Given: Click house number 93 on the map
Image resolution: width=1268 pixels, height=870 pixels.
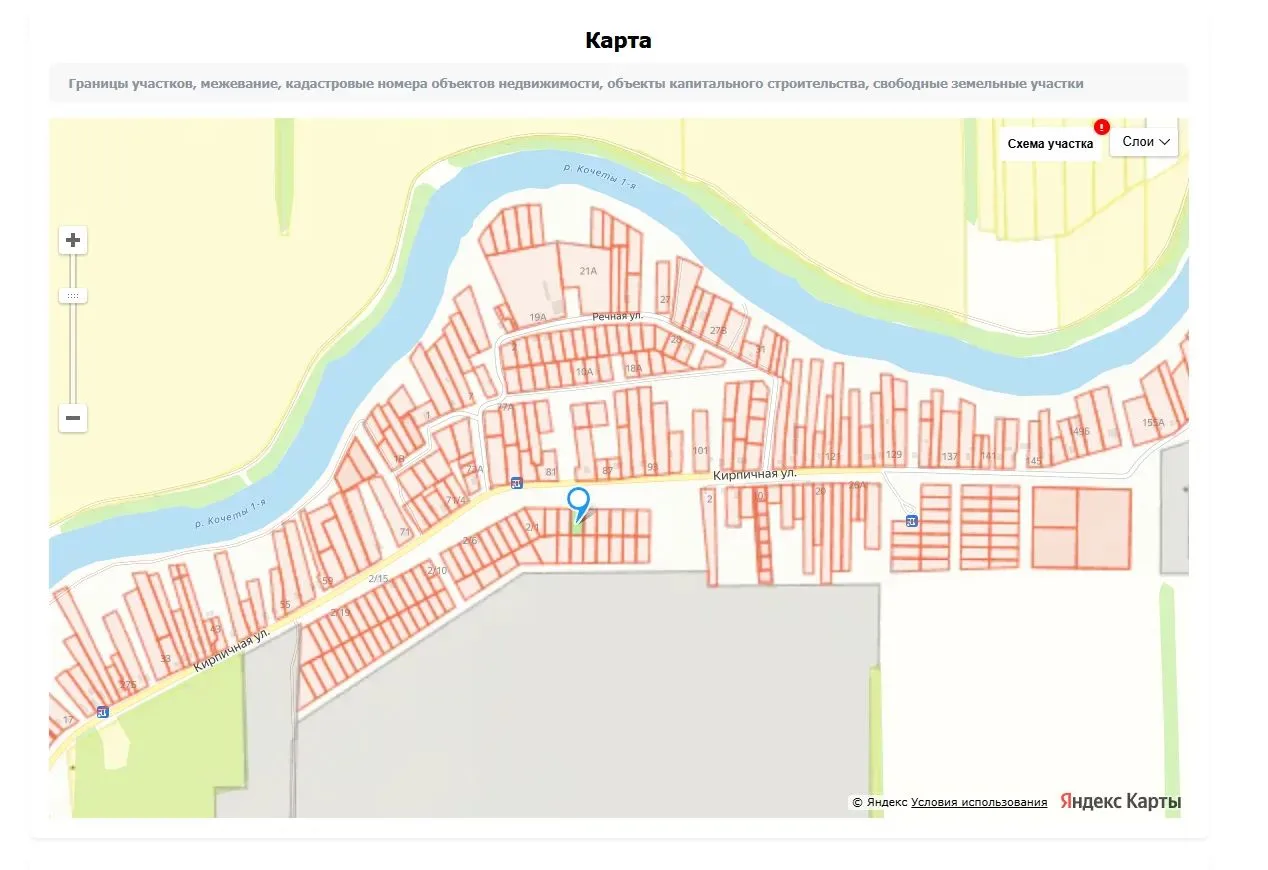Looking at the screenshot, I should pos(652,467).
